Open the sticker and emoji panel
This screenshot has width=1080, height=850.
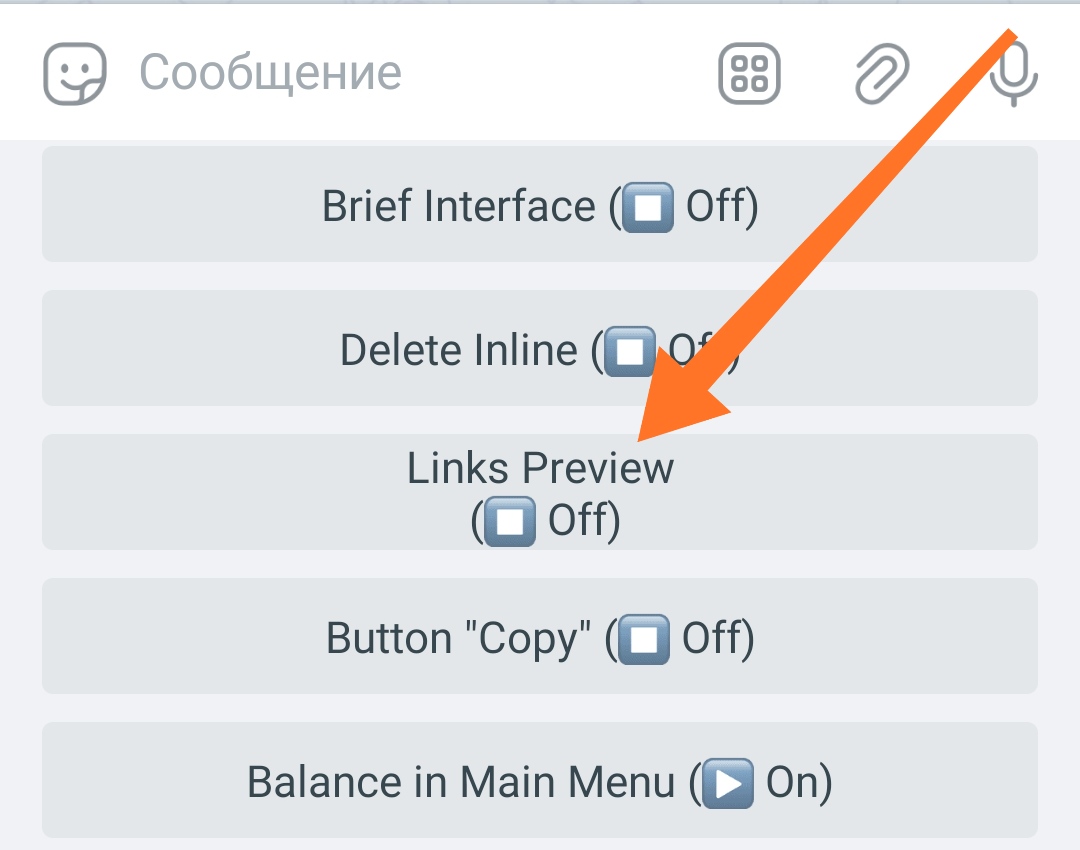coord(74,73)
